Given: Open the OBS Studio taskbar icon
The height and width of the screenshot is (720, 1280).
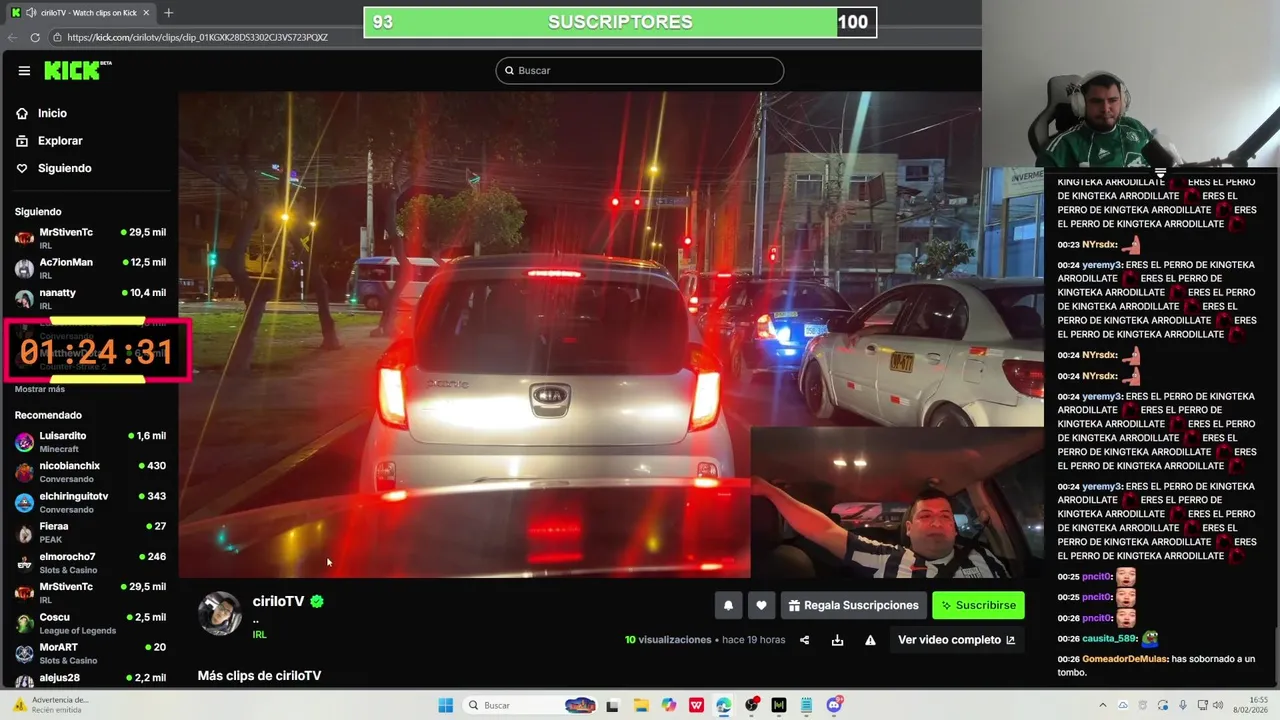Looking at the screenshot, I should 751,705.
